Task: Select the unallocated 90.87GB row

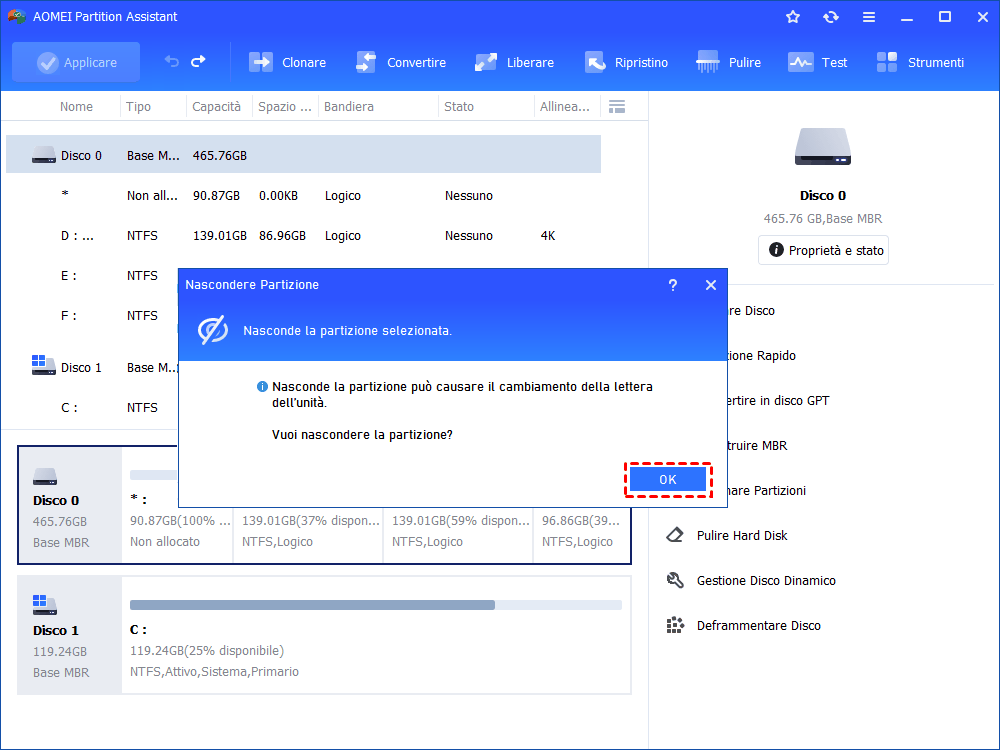Action: pos(304,195)
